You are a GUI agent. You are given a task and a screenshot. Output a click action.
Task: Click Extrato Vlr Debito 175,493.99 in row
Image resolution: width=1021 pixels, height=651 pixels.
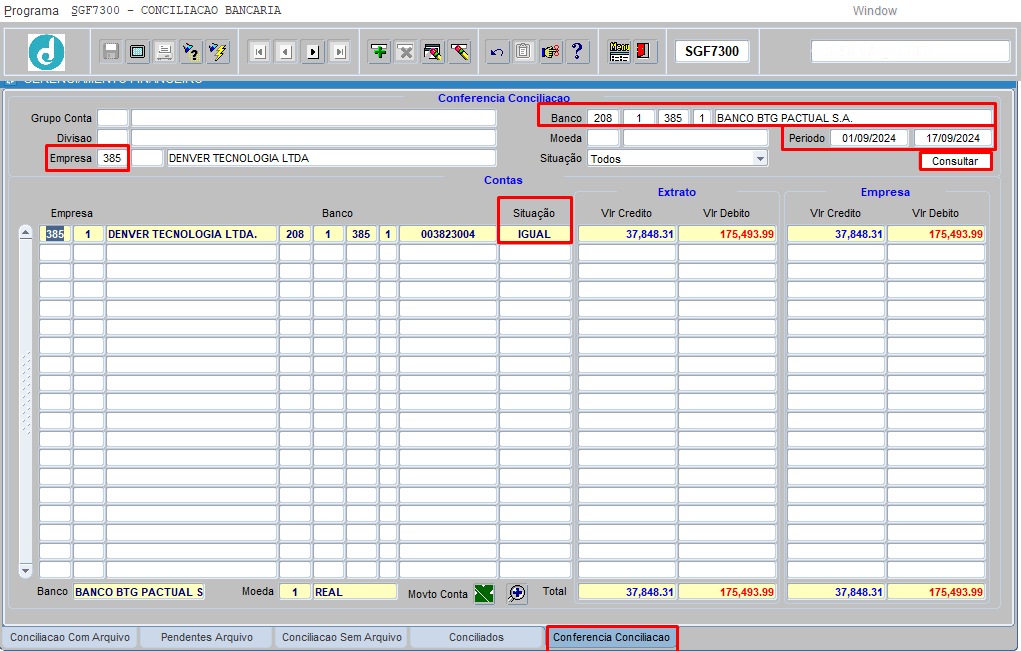pyautogui.click(x=727, y=234)
